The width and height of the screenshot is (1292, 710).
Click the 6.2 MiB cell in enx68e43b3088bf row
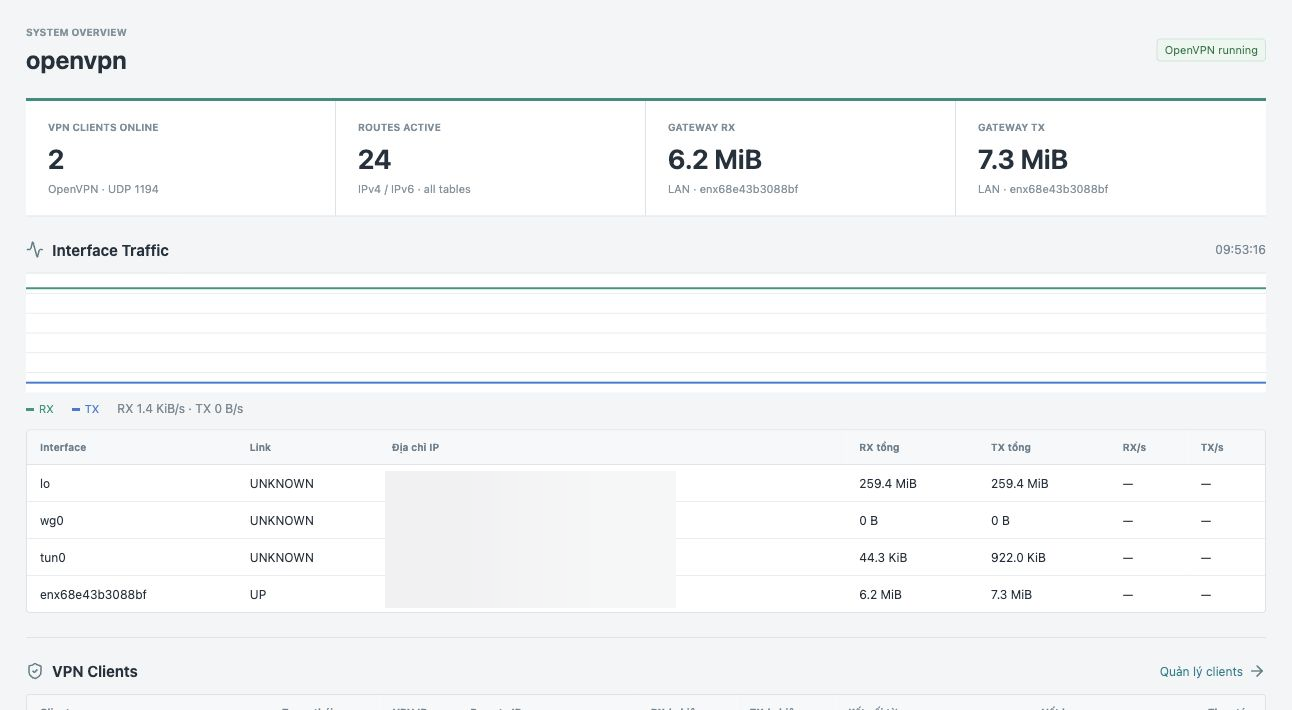880,595
